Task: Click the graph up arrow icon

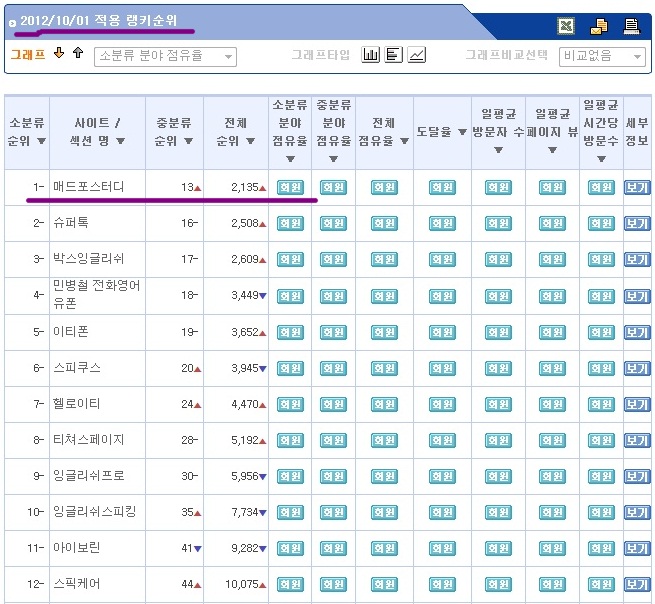Action: click(x=78, y=53)
